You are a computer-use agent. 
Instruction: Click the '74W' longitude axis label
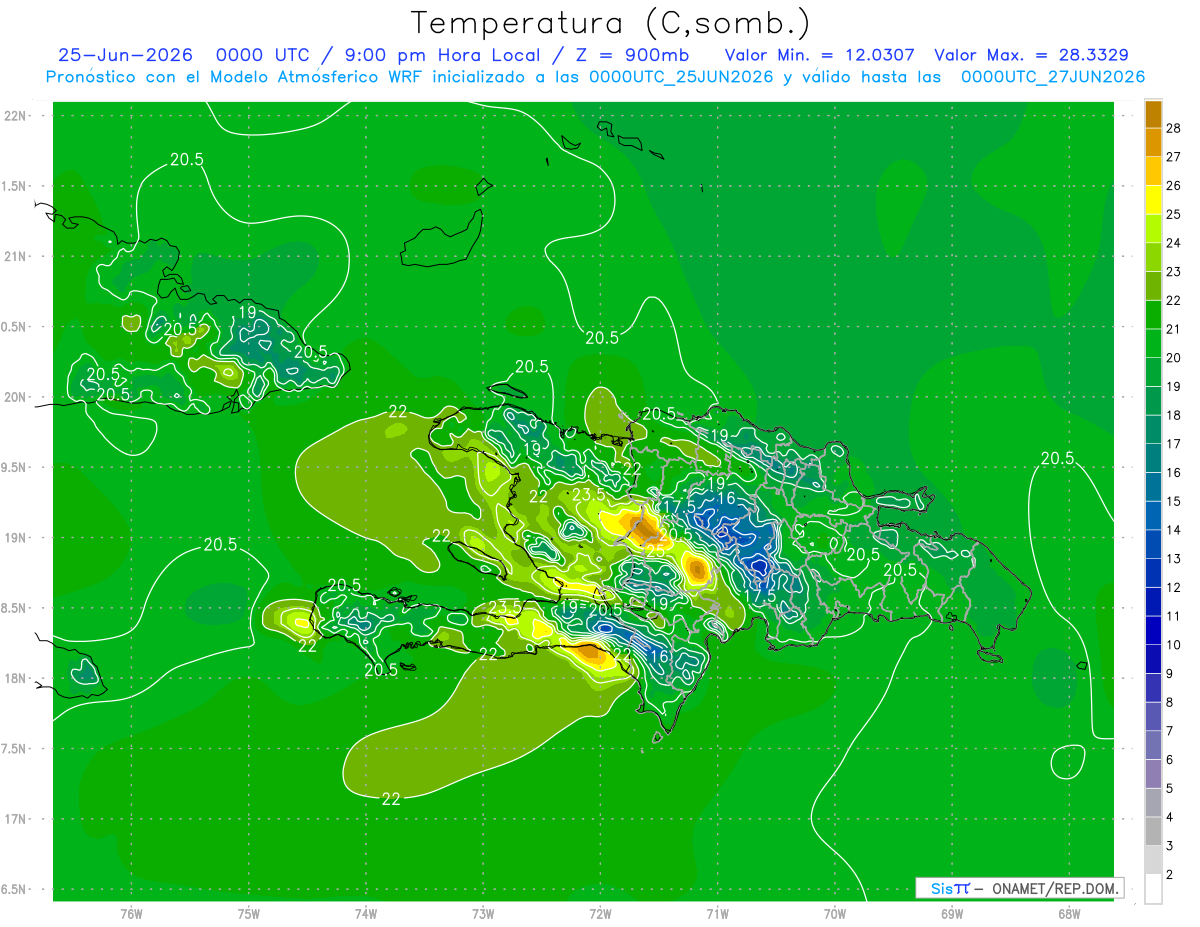(x=366, y=913)
